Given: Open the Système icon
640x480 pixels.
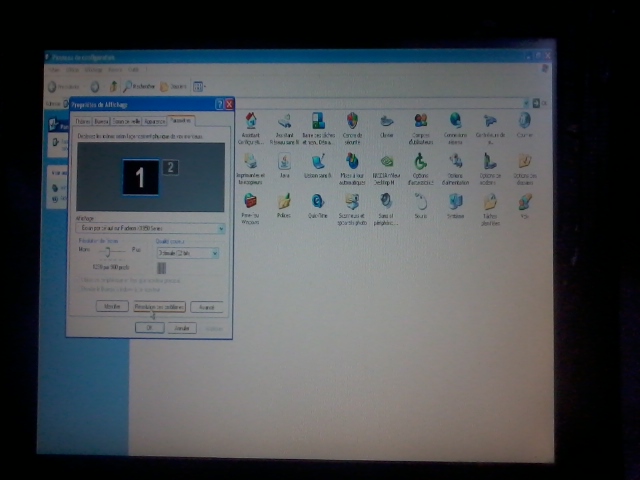Looking at the screenshot, I should [456, 206].
